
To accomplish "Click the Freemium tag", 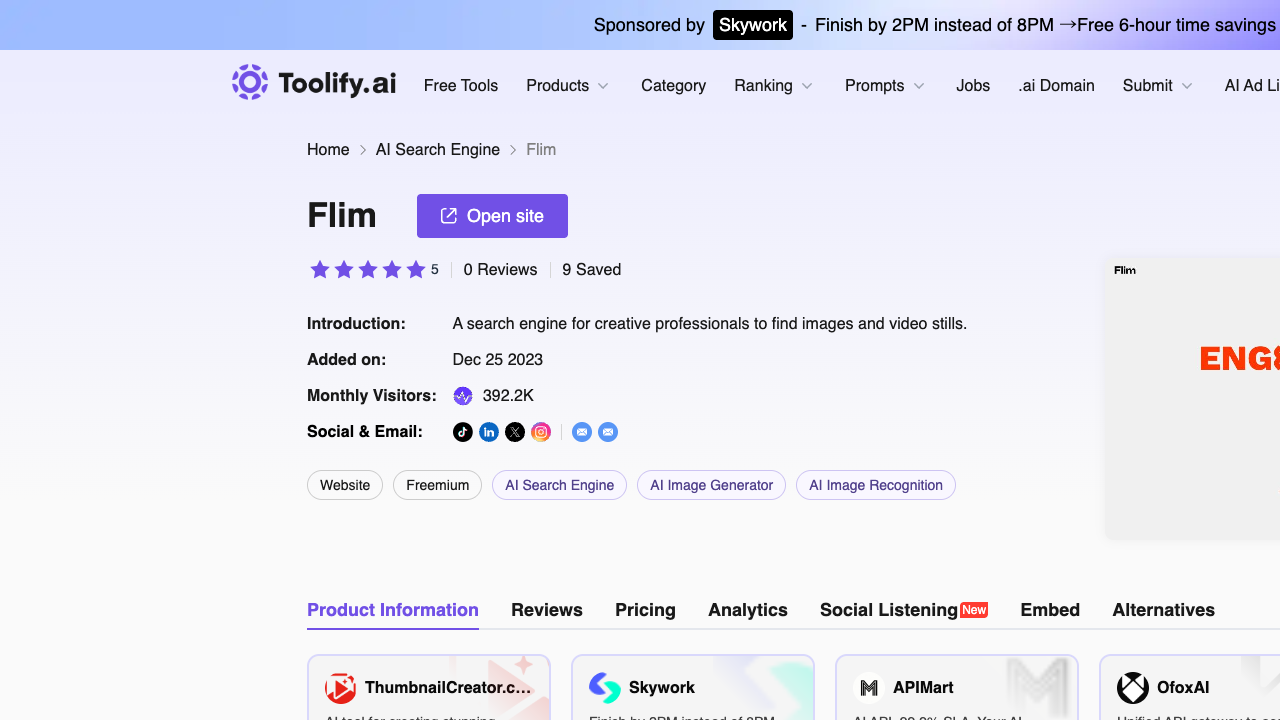I will [437, 485].
